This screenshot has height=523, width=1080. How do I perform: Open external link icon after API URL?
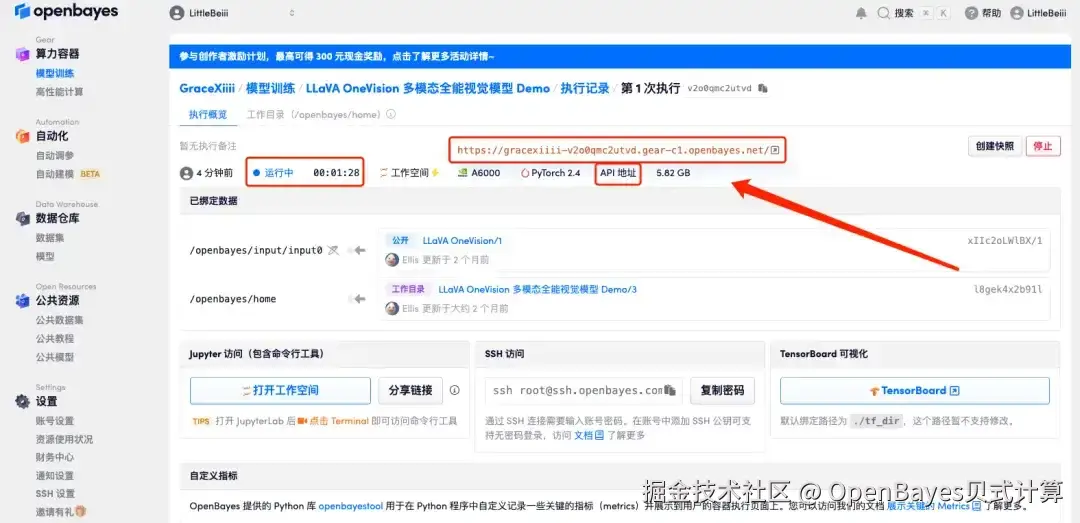[x=774, y=150]
